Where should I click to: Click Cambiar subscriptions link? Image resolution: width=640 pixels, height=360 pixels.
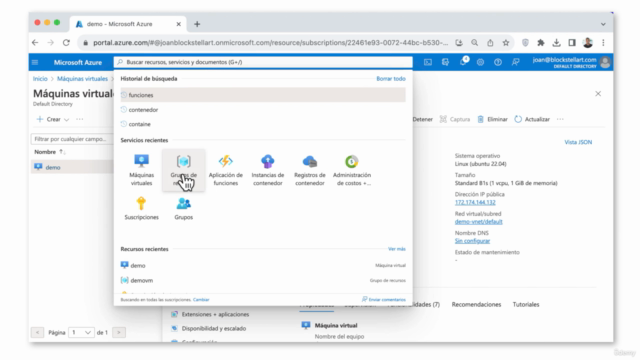pyautogui.click(x=201, y=300)
